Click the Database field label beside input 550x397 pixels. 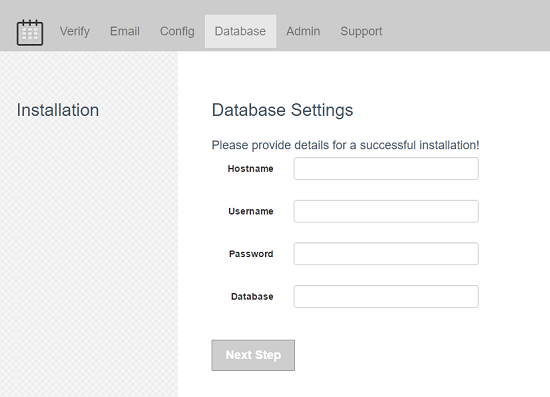point(252,296)
